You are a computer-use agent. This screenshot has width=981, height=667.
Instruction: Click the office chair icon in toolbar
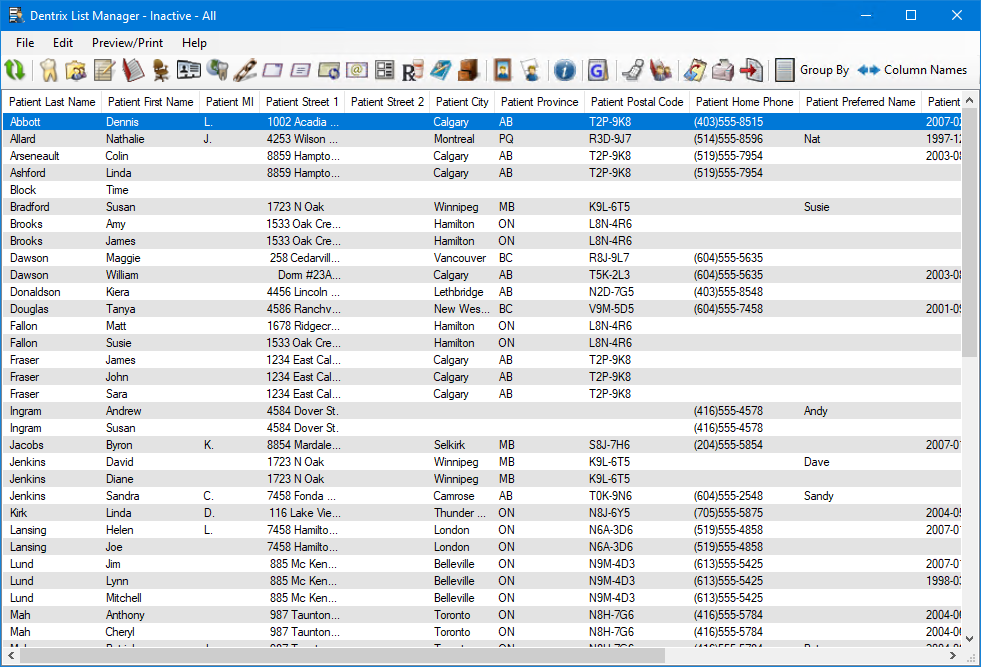click(x=160, y=70)
